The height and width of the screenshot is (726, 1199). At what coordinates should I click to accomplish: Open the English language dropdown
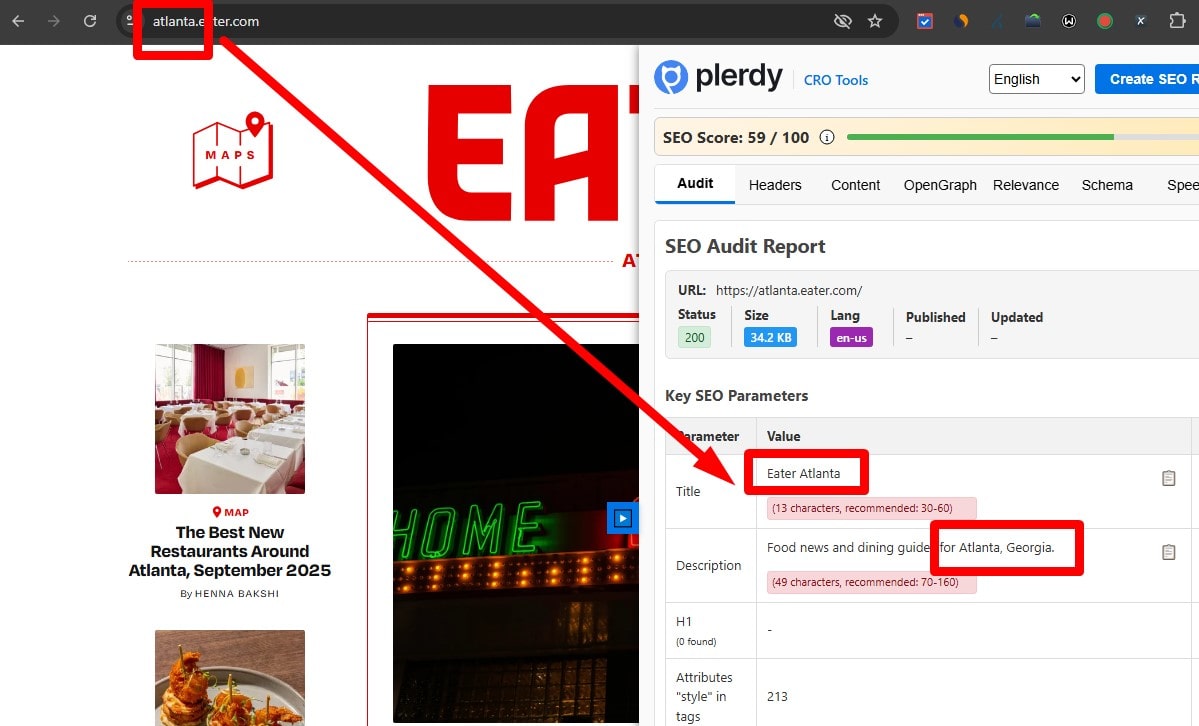1036,78
